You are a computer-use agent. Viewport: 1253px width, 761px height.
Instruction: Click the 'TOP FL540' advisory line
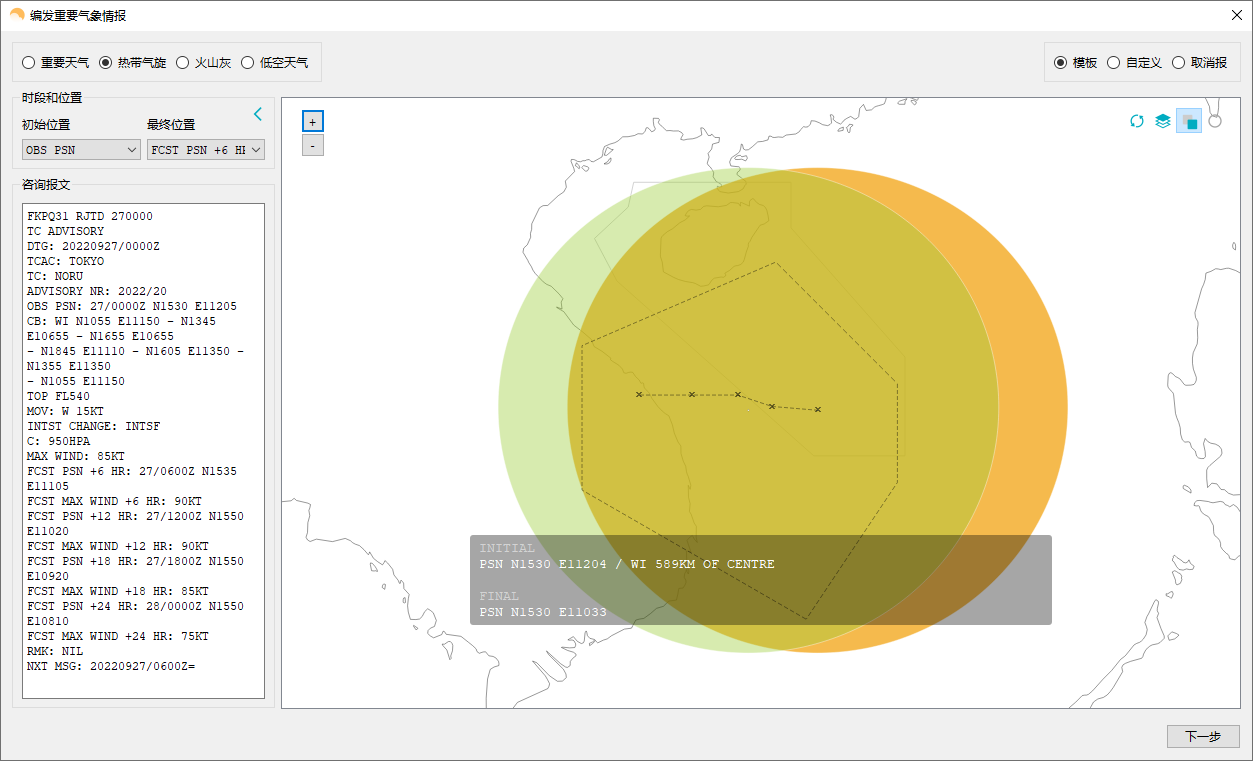coord(58,396)
